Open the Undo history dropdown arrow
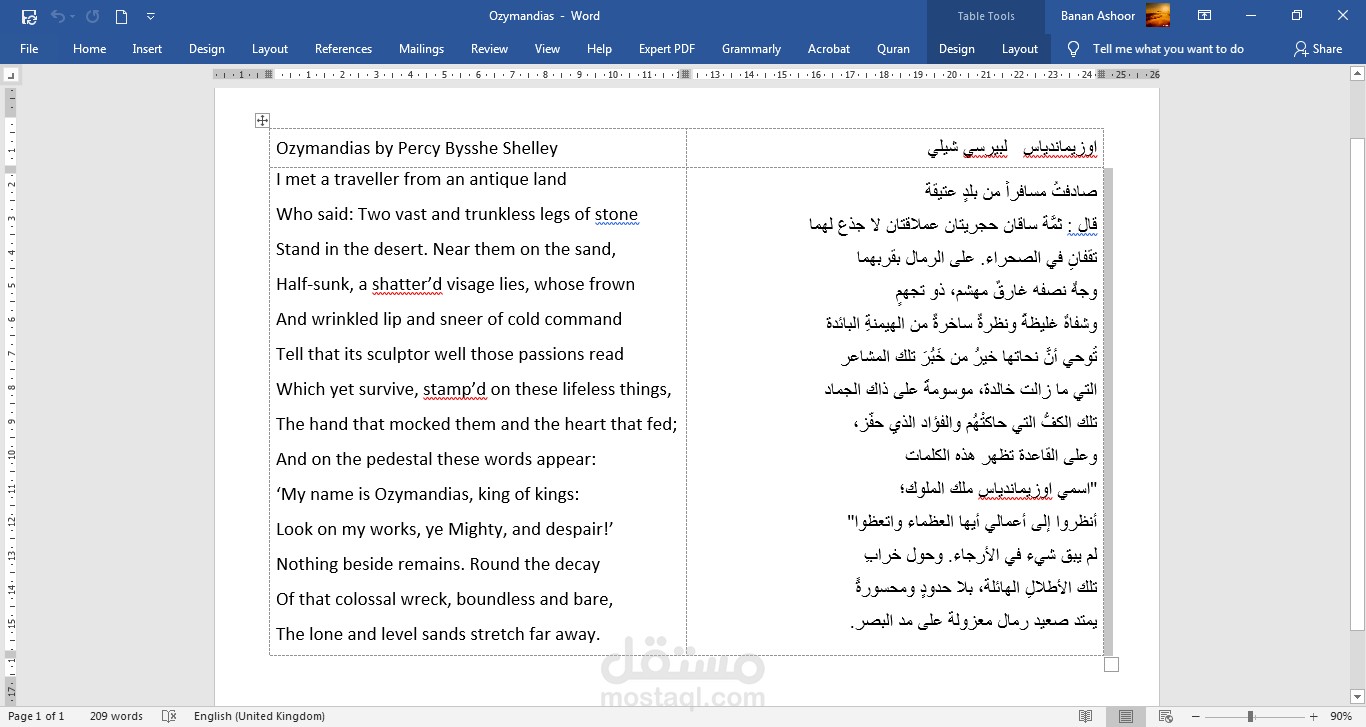The height and width of the screenshot is (727, 1366). point(73,16)
